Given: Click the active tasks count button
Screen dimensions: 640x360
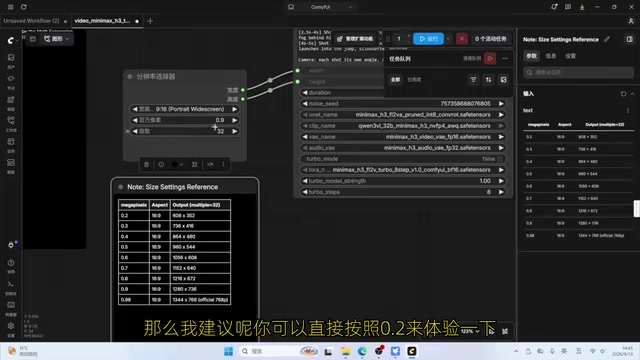Looking at the screenshot, I should 490,39.
